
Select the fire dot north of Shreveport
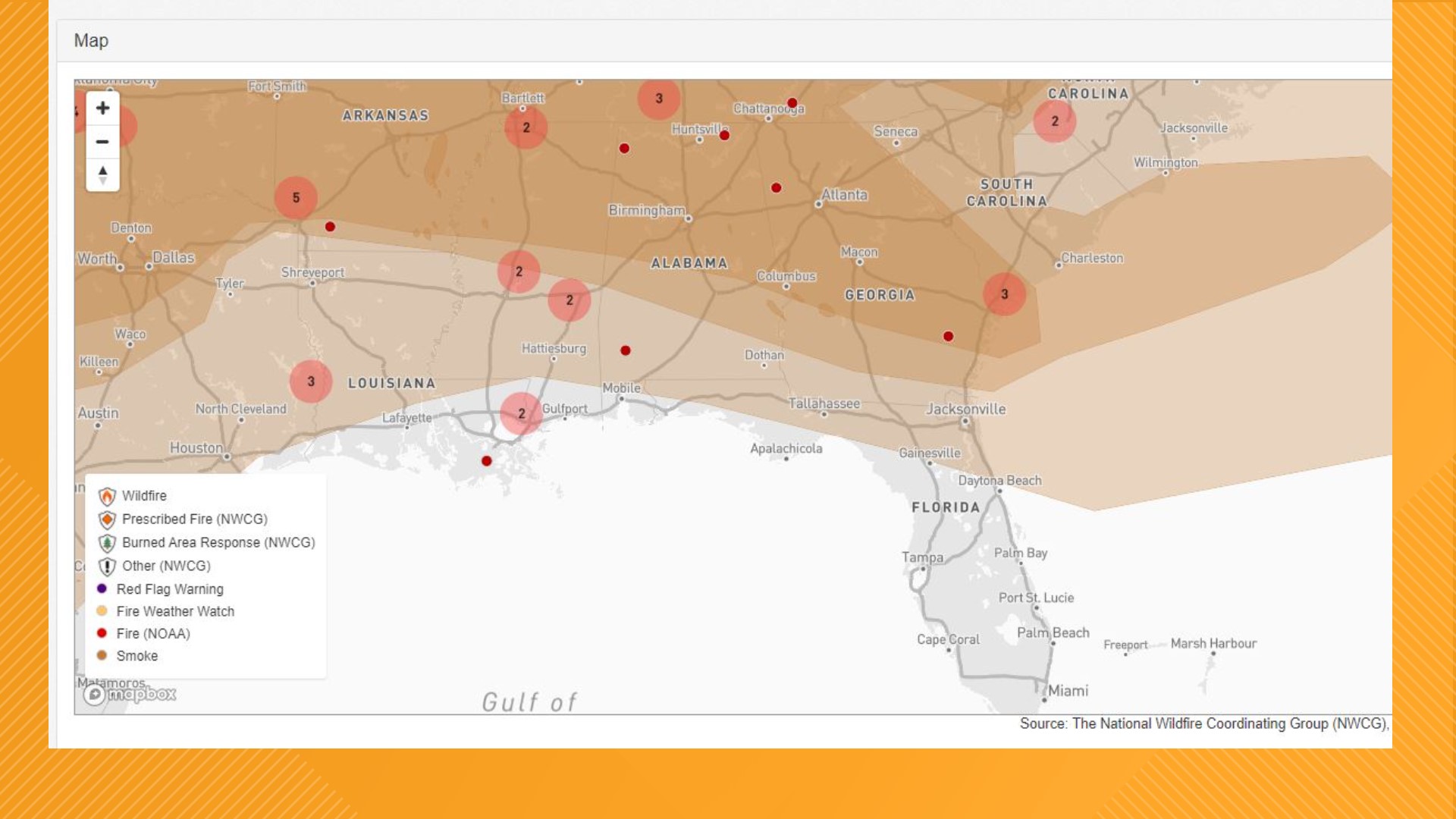[x=330, y=227]
